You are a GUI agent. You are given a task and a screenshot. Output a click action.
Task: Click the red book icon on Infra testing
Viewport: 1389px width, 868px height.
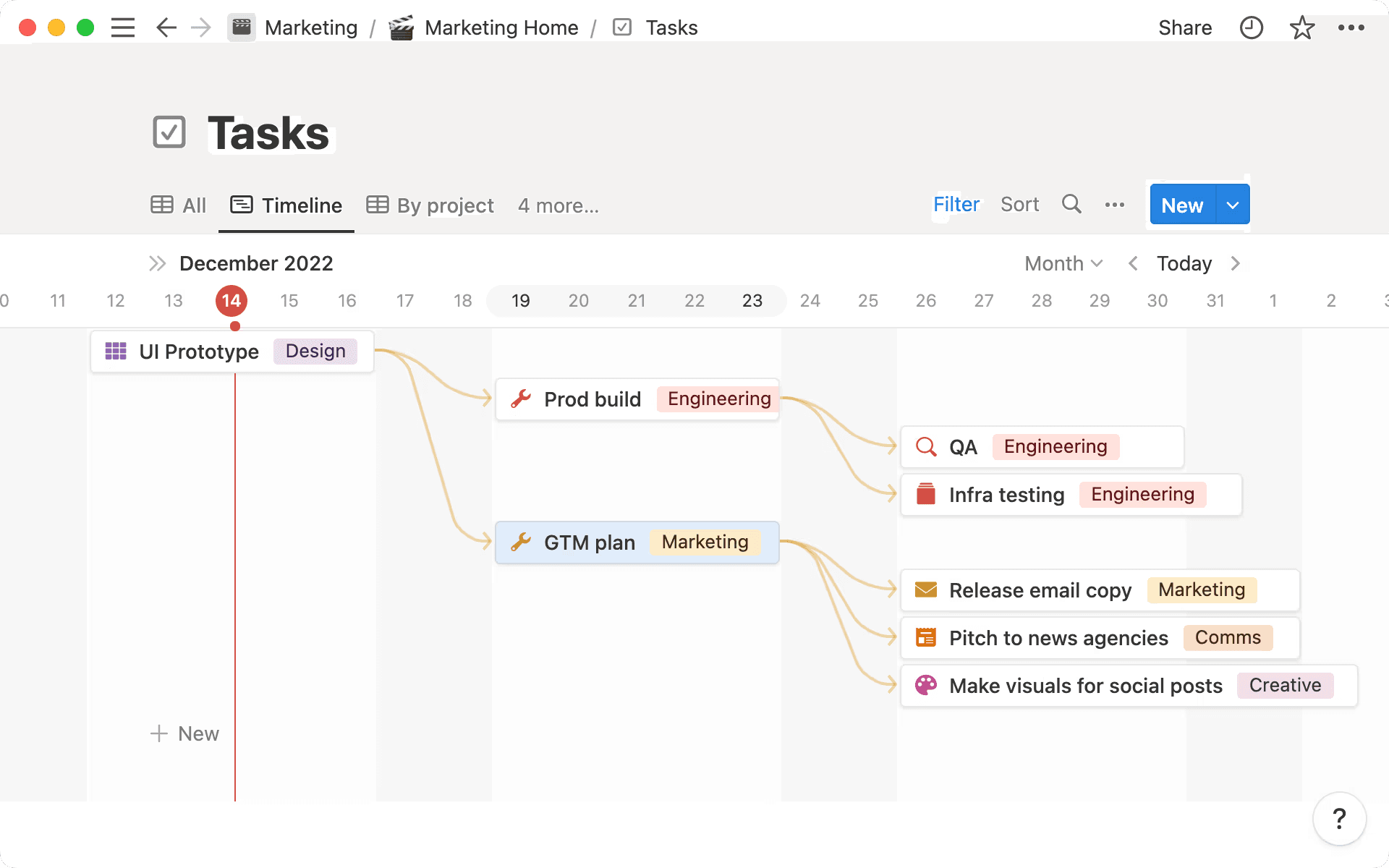click(x=925, y=494)
